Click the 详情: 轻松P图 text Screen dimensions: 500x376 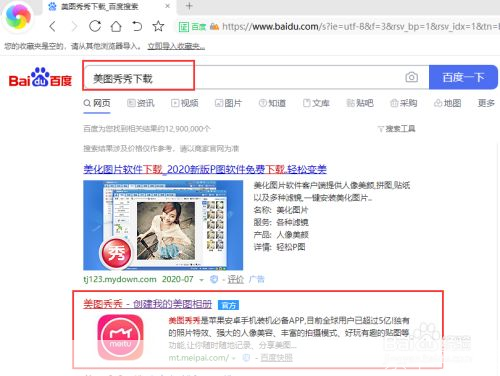point(279,247)
